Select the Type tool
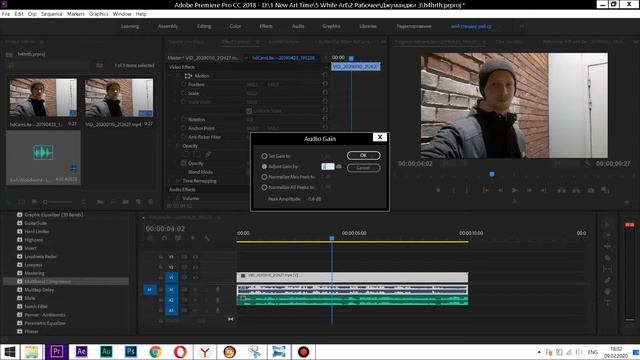640x360 pixels. coord(607,302)
